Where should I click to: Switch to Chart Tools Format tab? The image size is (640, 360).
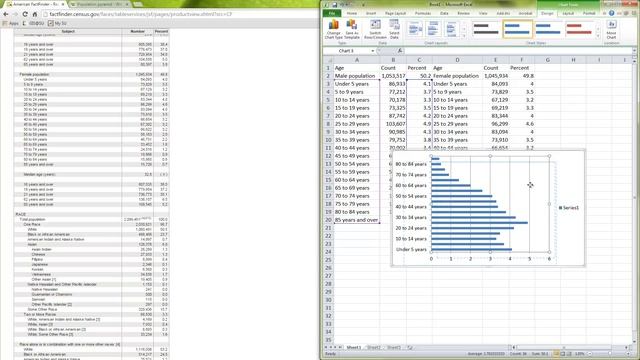click(589, 13)
